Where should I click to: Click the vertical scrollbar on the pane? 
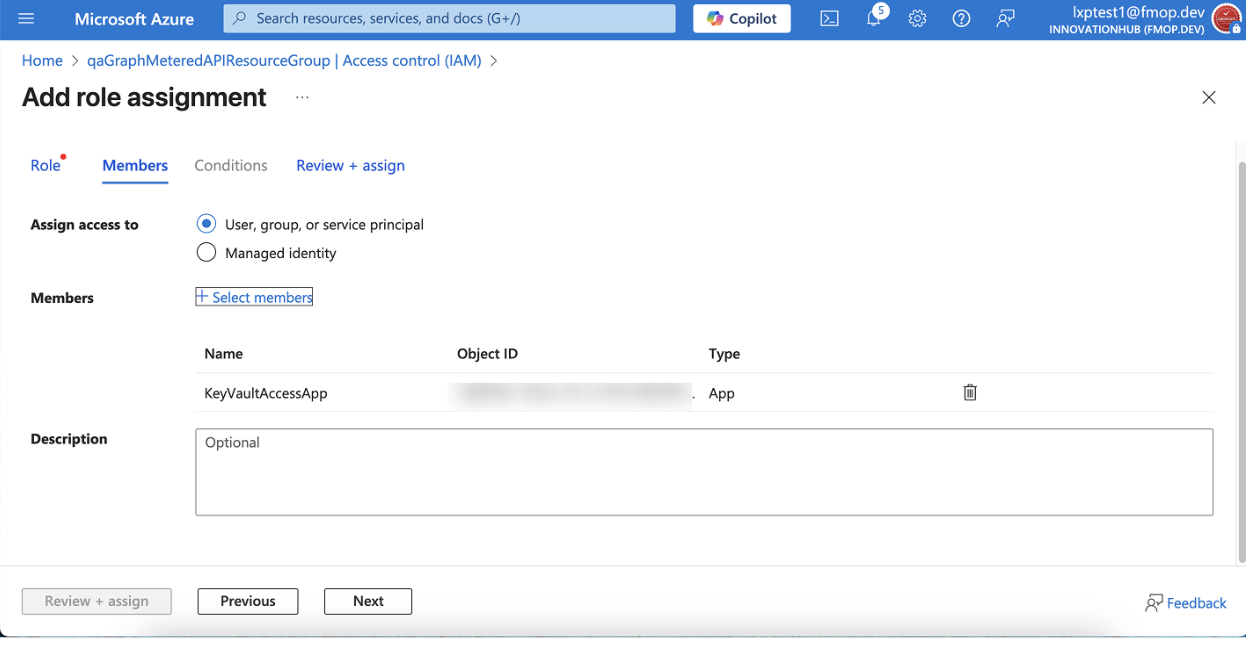pos(1241,360)
